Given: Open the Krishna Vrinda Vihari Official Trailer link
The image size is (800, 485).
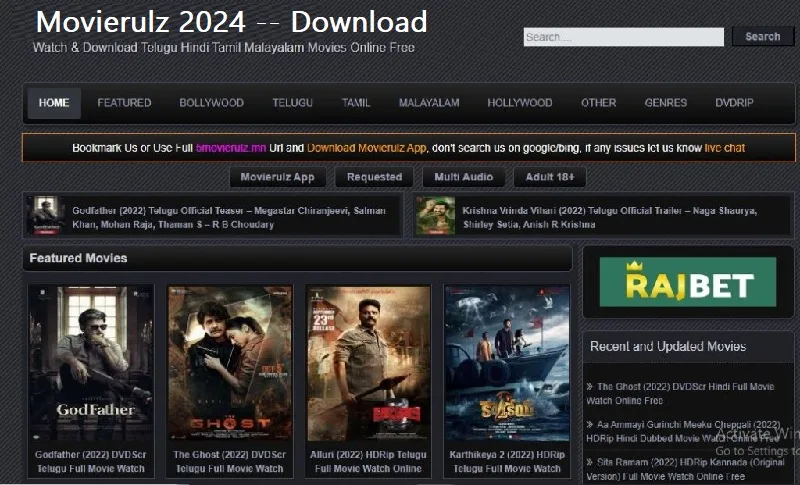Looking at the screenshot, I should [x=609, y=217].
